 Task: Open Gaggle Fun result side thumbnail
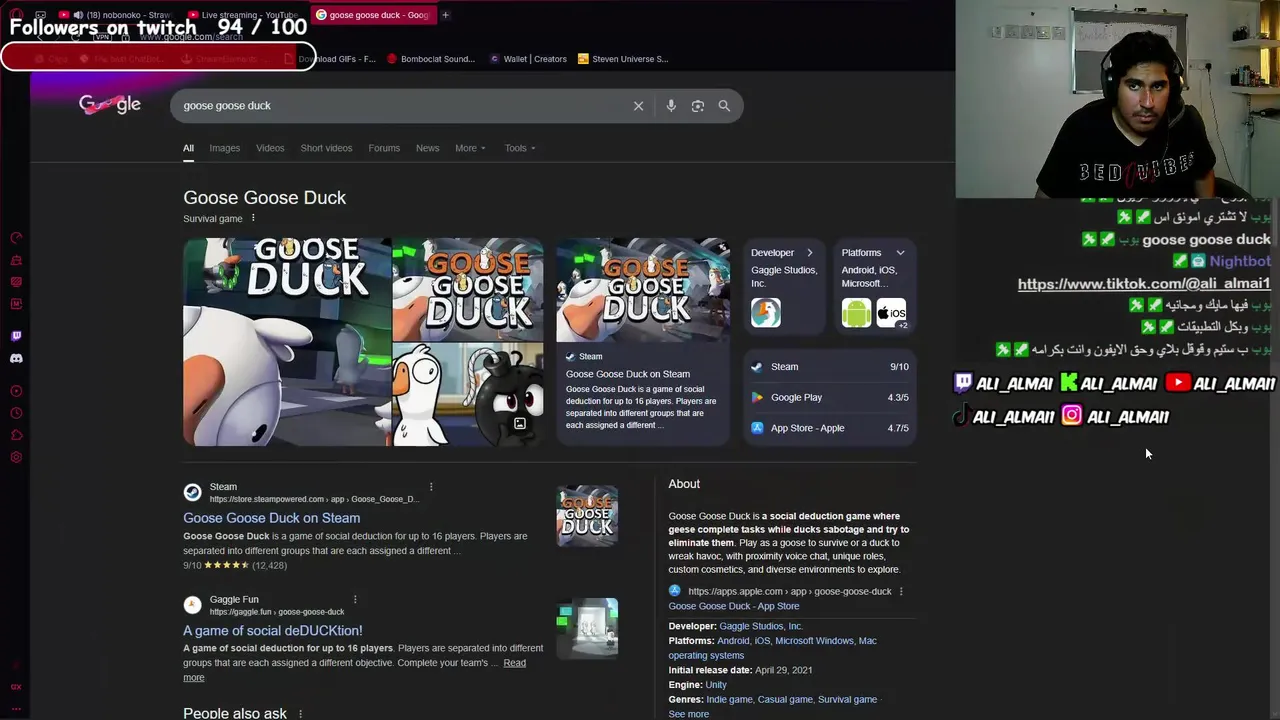[x=587, y=628]
